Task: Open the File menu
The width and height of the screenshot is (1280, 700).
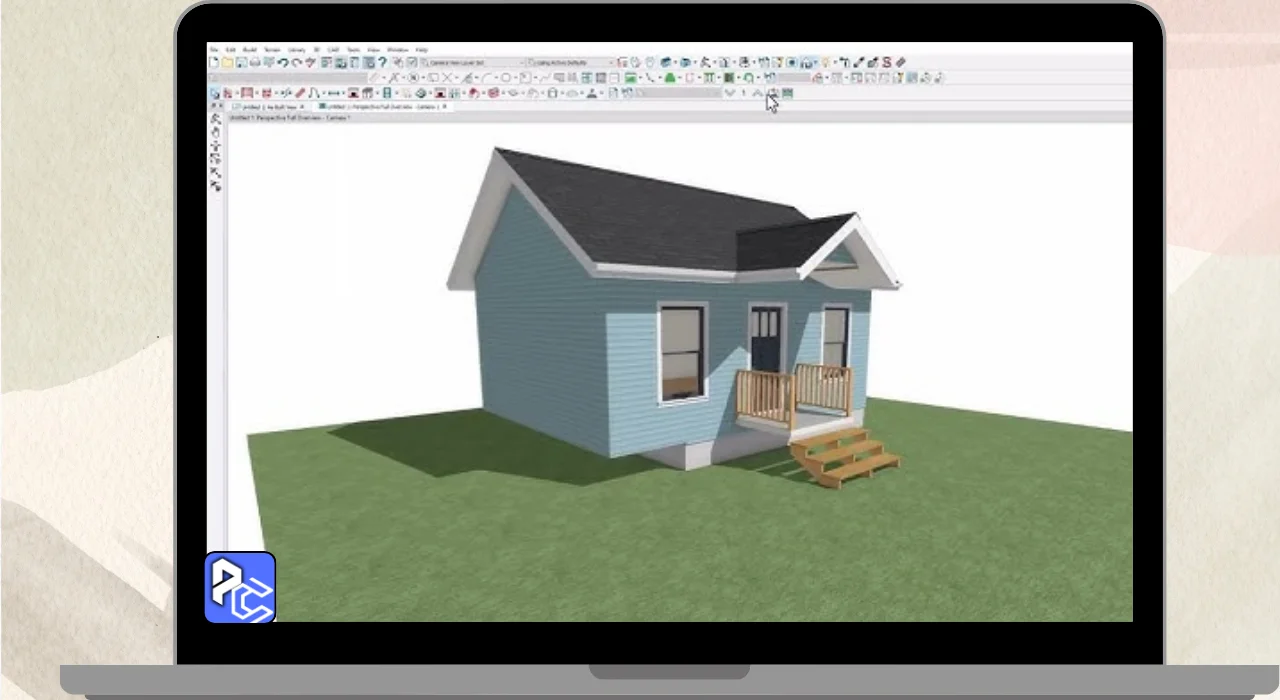Action: pyautogui.click(x=214, y=49)
